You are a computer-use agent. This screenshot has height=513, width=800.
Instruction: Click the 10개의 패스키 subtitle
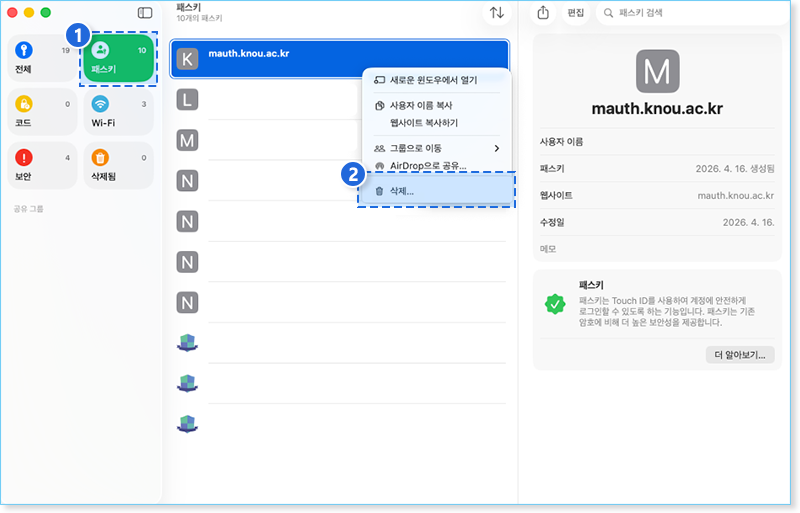click(199, 18)
